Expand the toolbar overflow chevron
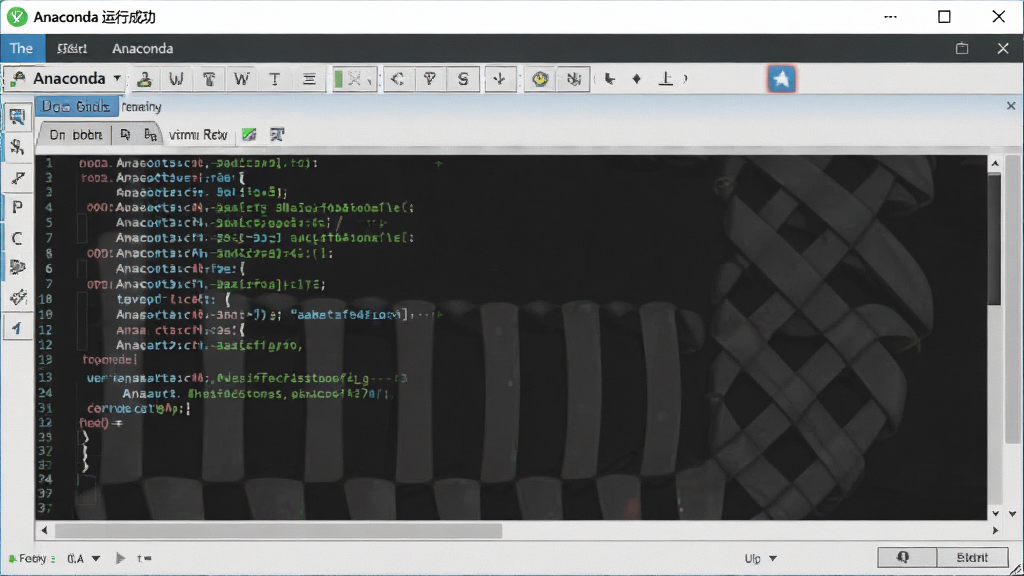 point(686,79)
